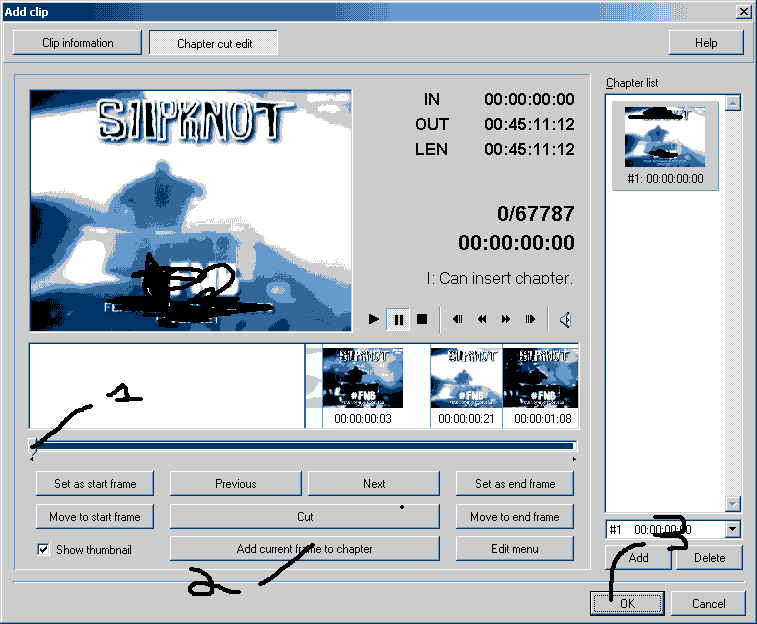Close the Add clip window

pos(743,12)
